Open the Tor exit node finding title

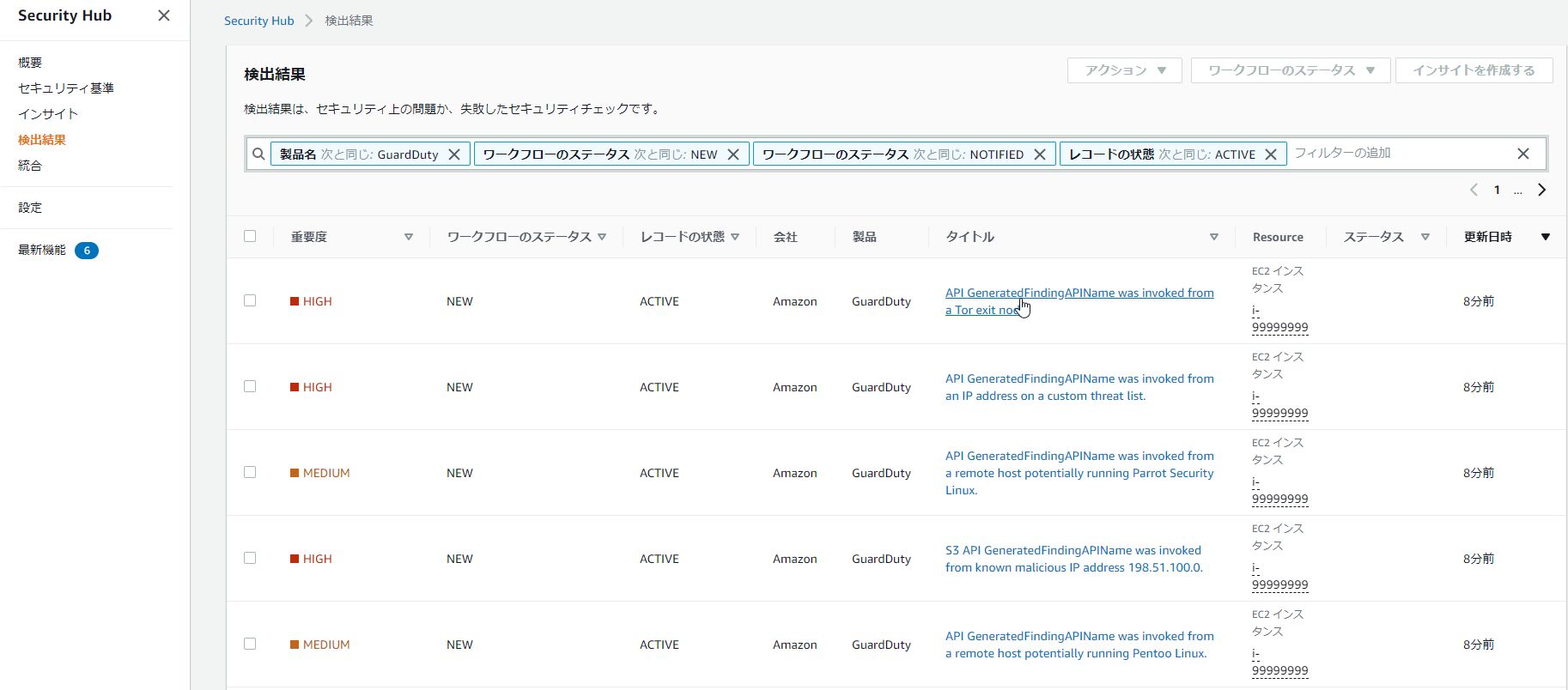(x=1079, y=301)
